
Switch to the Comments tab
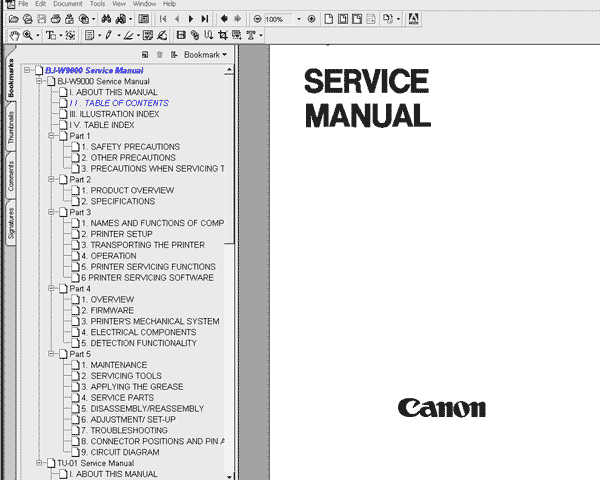coord(11,176)
